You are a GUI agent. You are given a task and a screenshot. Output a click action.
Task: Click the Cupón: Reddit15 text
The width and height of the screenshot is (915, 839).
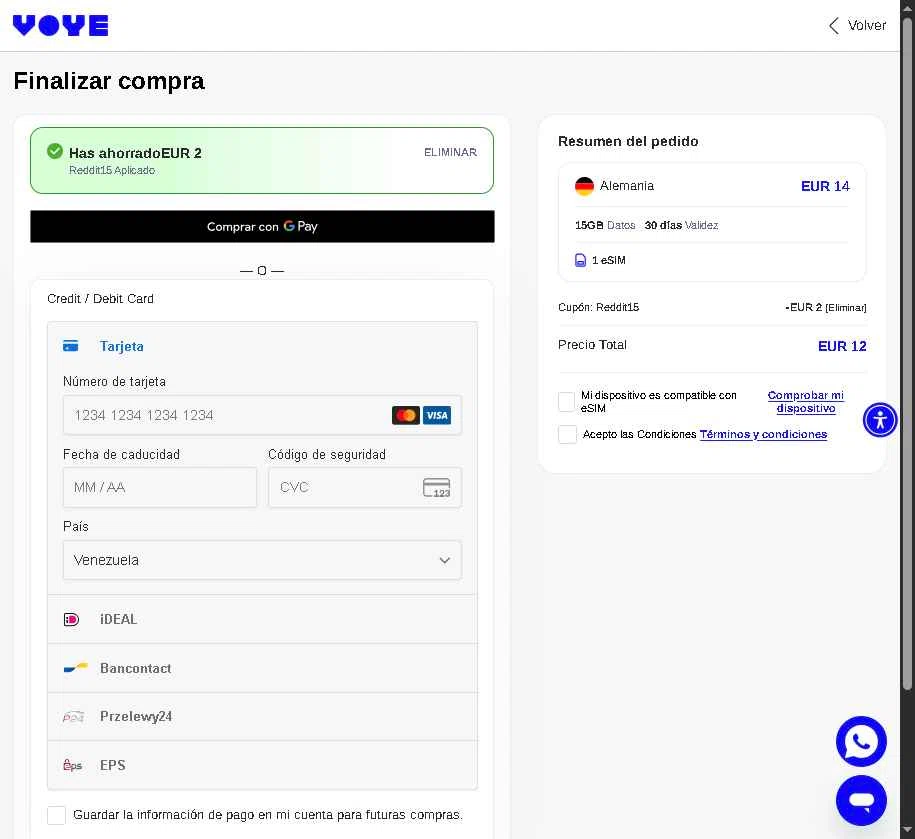point(598,307)
